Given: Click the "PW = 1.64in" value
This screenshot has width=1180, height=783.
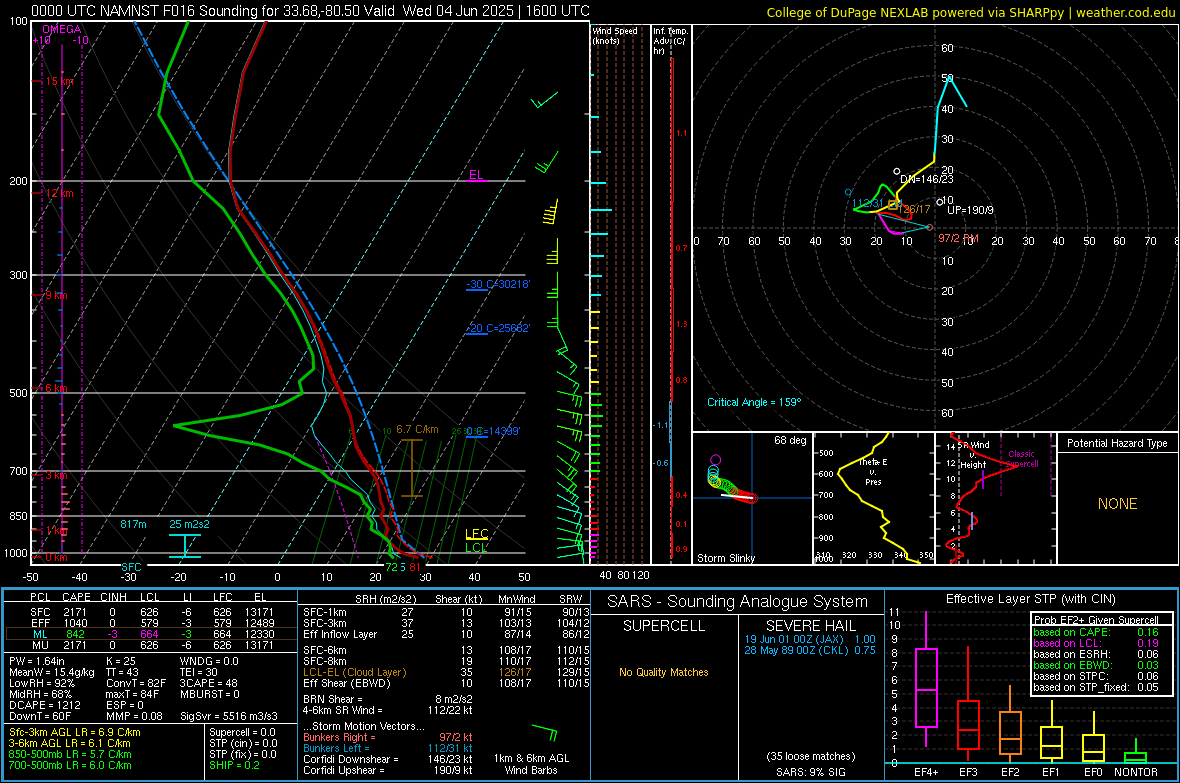Looking at the screenshot, I should [x=37, y=661].
